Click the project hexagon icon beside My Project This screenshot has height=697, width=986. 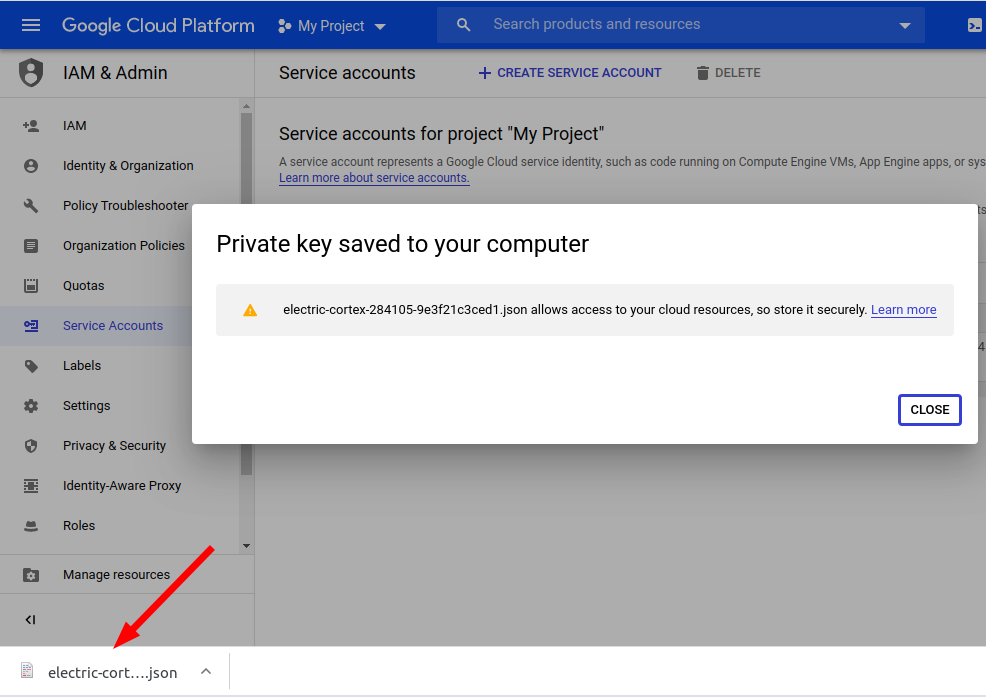(x=284, y=26)
